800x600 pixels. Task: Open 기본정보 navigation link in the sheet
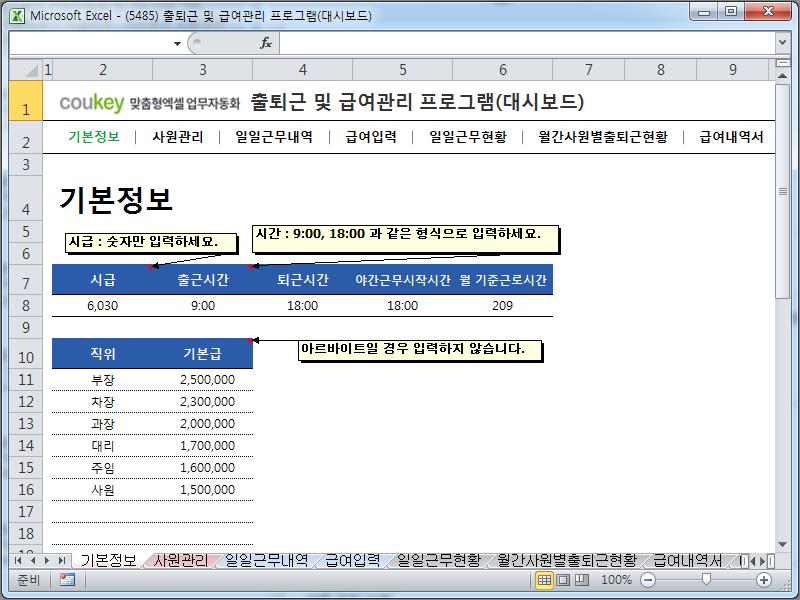(94, 137)
